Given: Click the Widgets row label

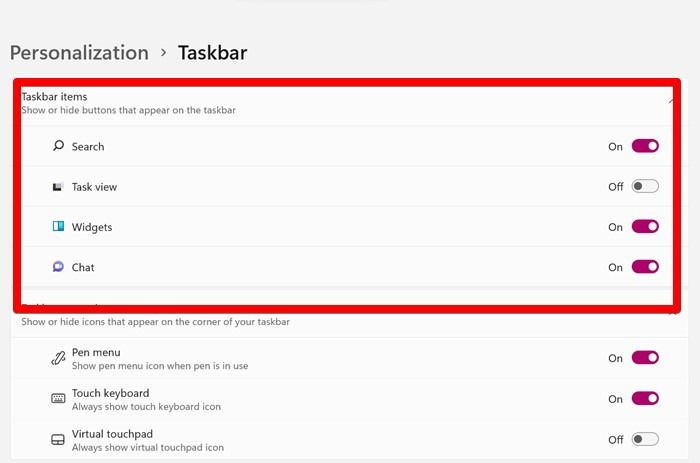Looking at the screenshot, I should [92, 227].
